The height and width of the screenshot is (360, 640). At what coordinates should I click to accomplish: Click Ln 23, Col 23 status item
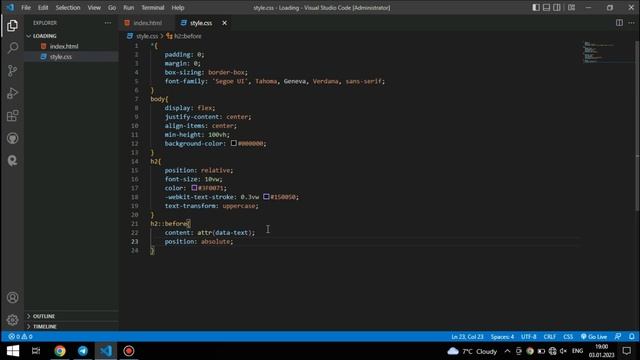point(467,337)
